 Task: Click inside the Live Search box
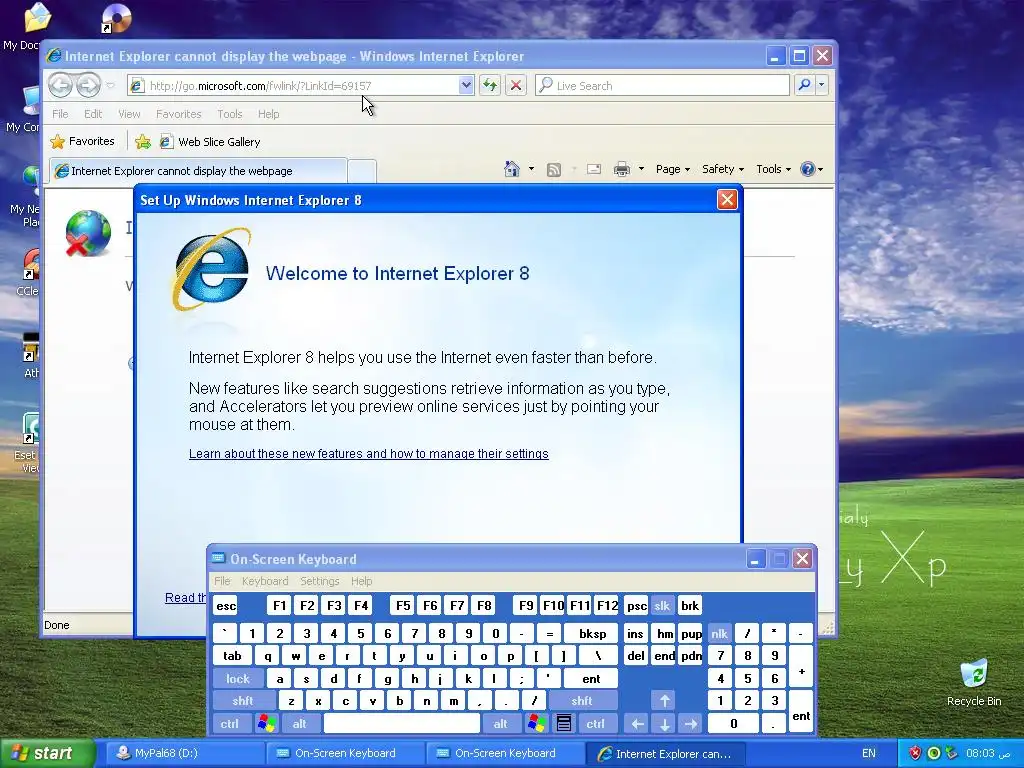click(662, 86)
